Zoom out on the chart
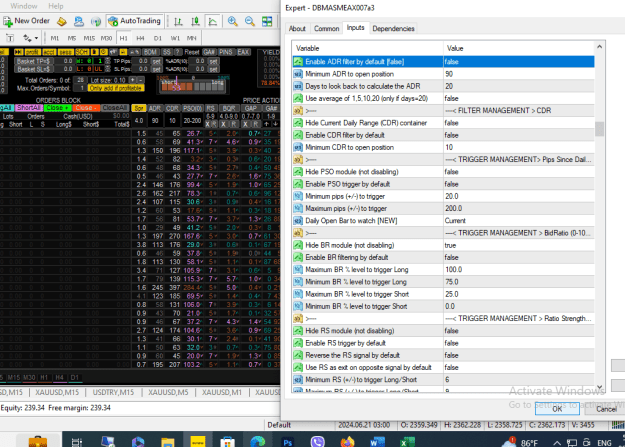Viewport: 625px width, 447px height. pos(250,22)
